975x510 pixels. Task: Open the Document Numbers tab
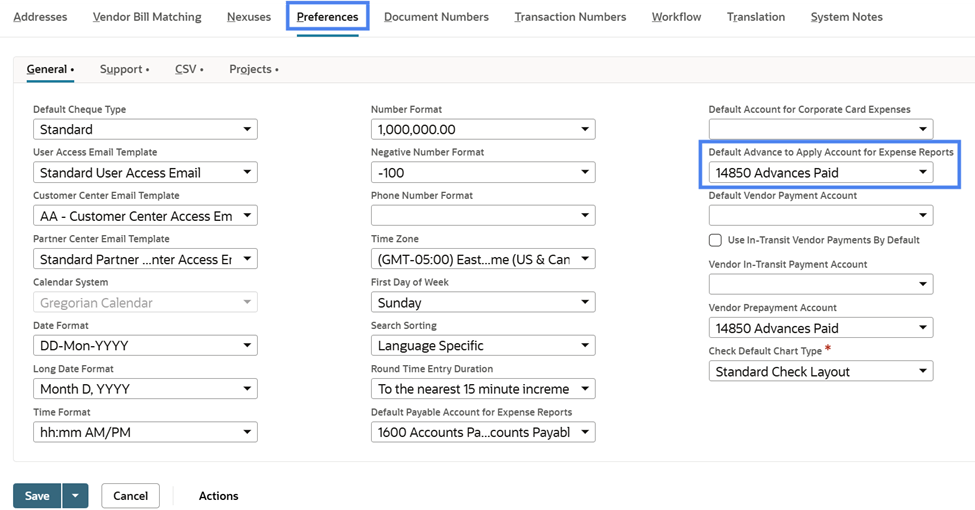point(436,17)
